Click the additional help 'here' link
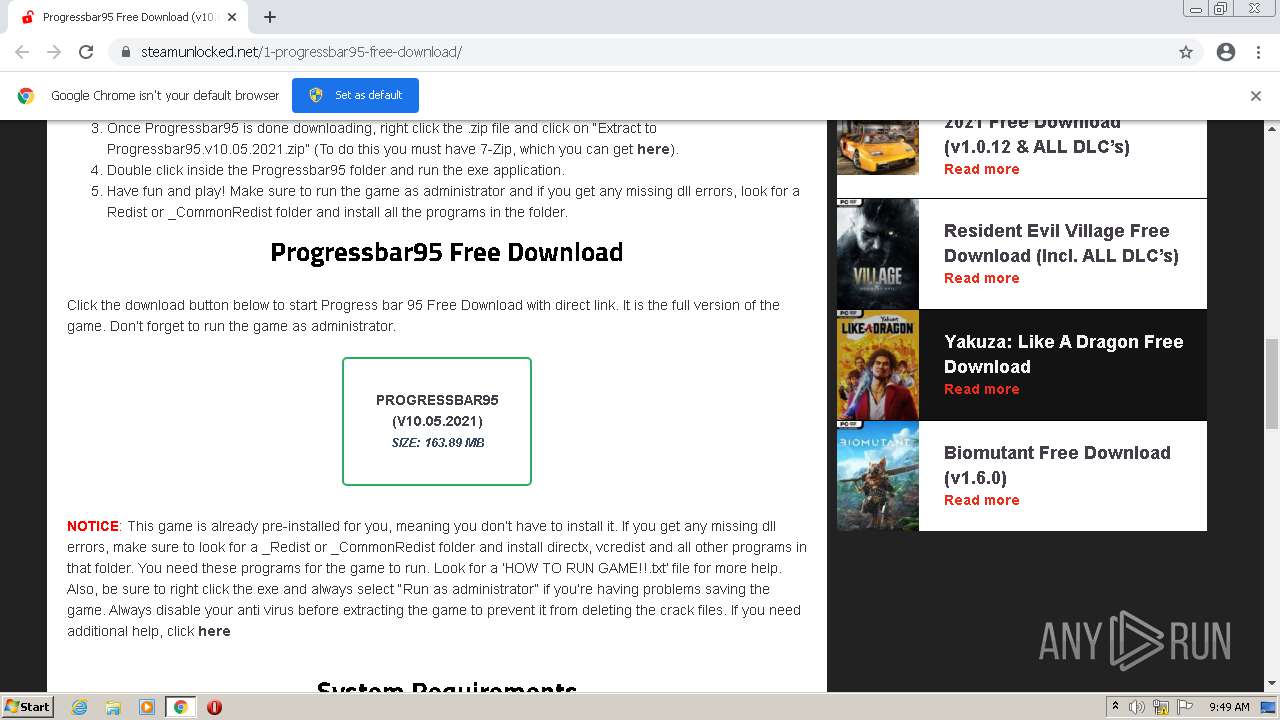This screenshot has height=720, width=1280. (x=214, y=631)
